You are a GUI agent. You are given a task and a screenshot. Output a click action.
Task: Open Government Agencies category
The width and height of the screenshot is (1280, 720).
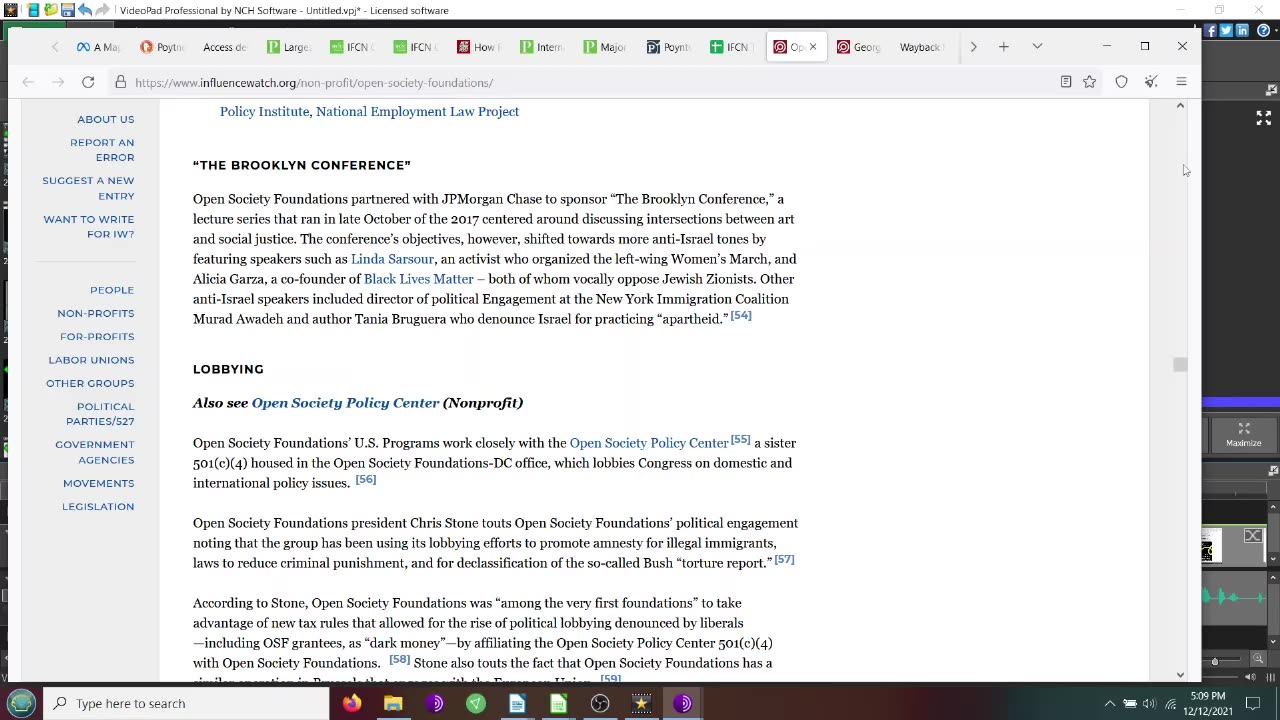(x=94, y=452)
